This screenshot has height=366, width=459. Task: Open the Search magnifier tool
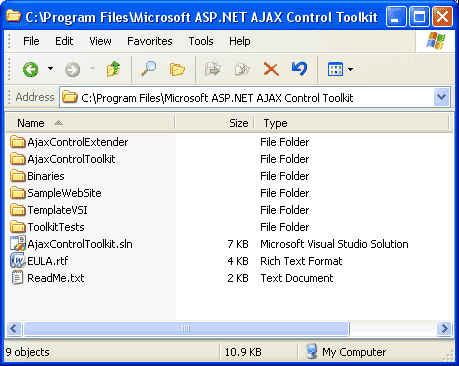point(149,69)
